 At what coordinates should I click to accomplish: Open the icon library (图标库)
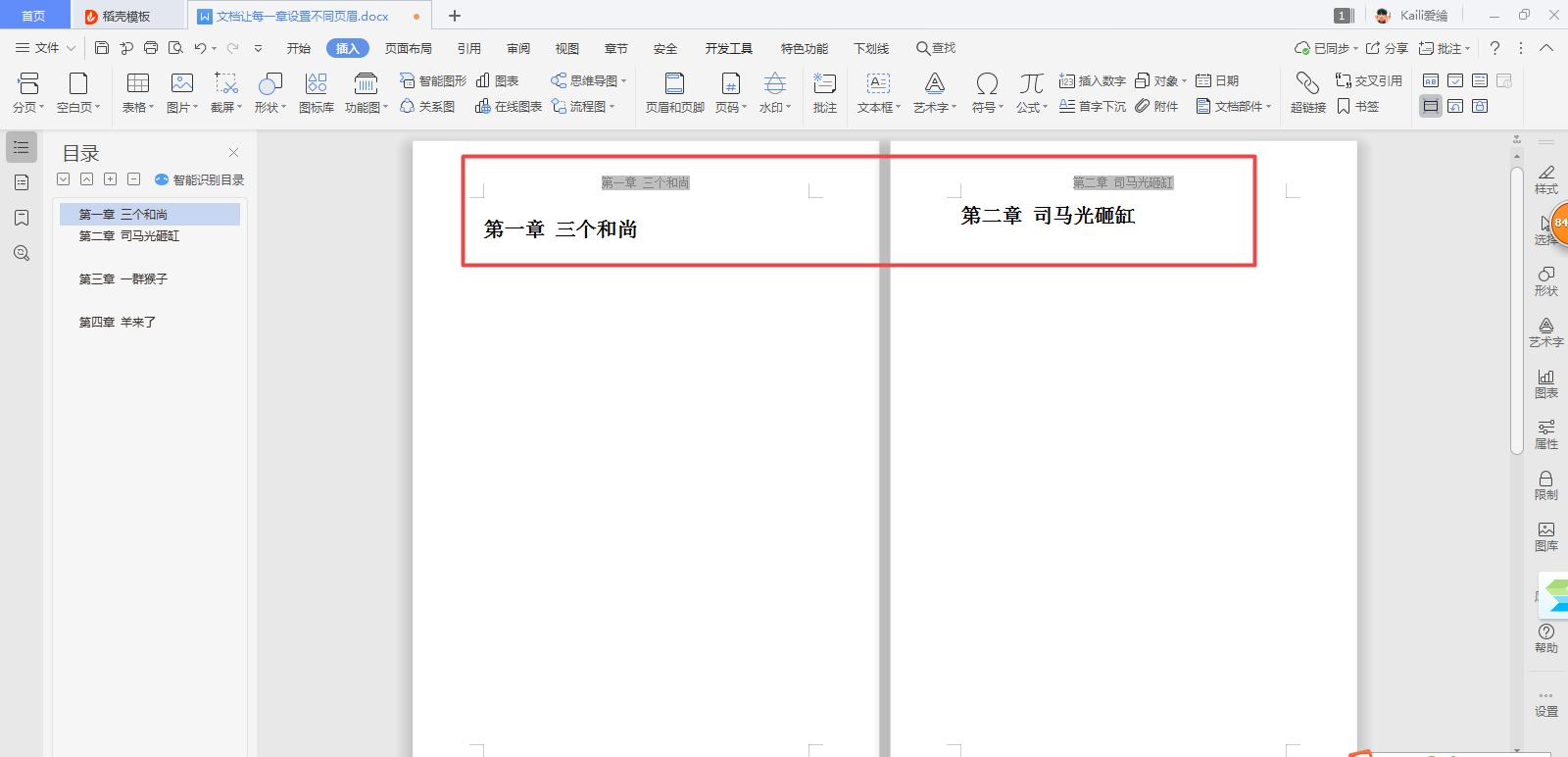pos(316,93)
